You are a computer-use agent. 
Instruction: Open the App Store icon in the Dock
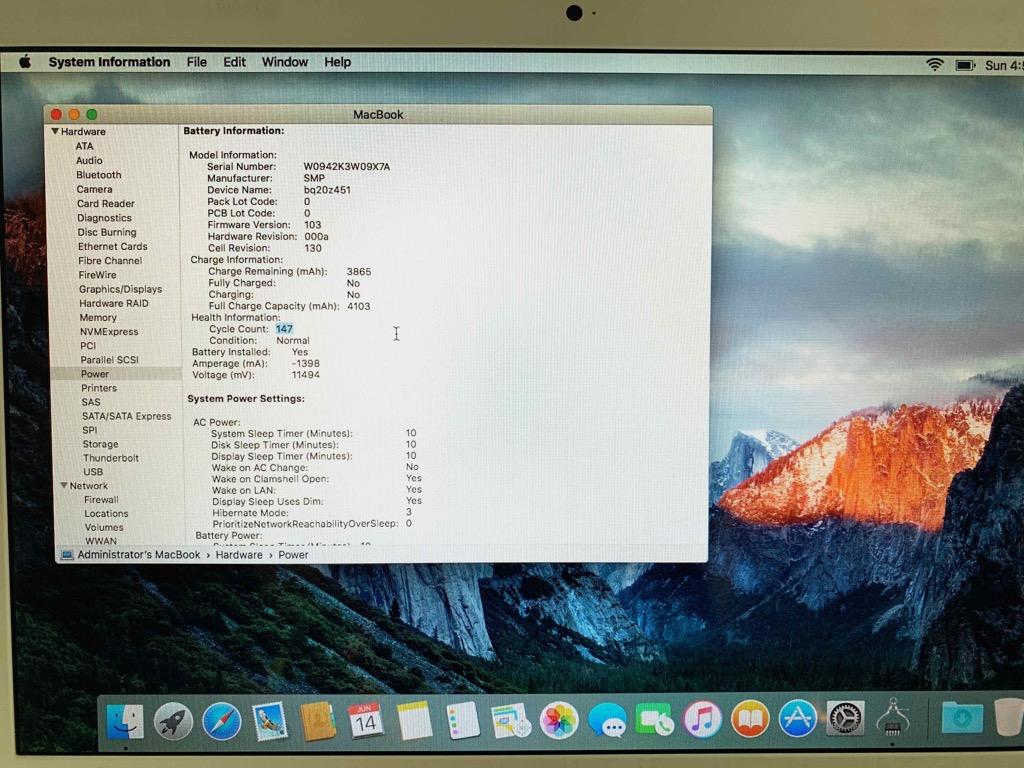(x=797, y=720)
